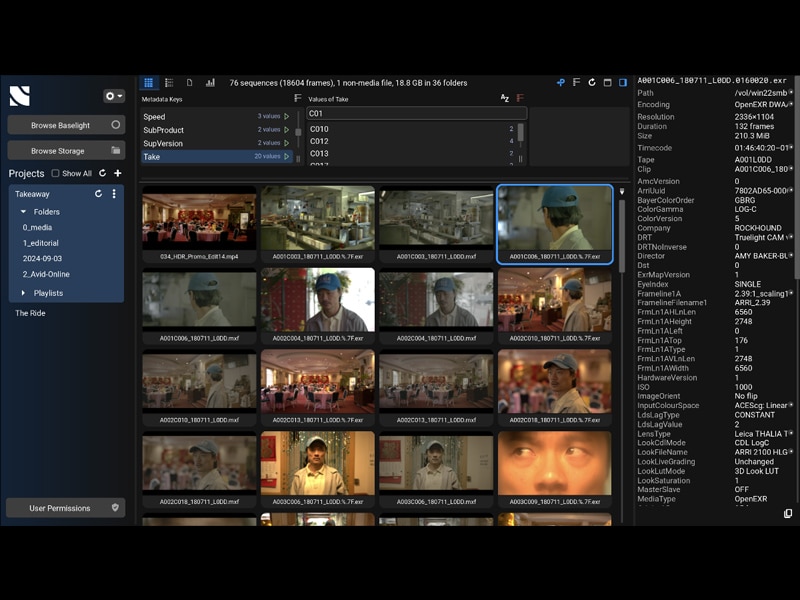Open the 2_Avid-Online folder
This screenshot has height=600, width=800.
(x=46, y=274)
